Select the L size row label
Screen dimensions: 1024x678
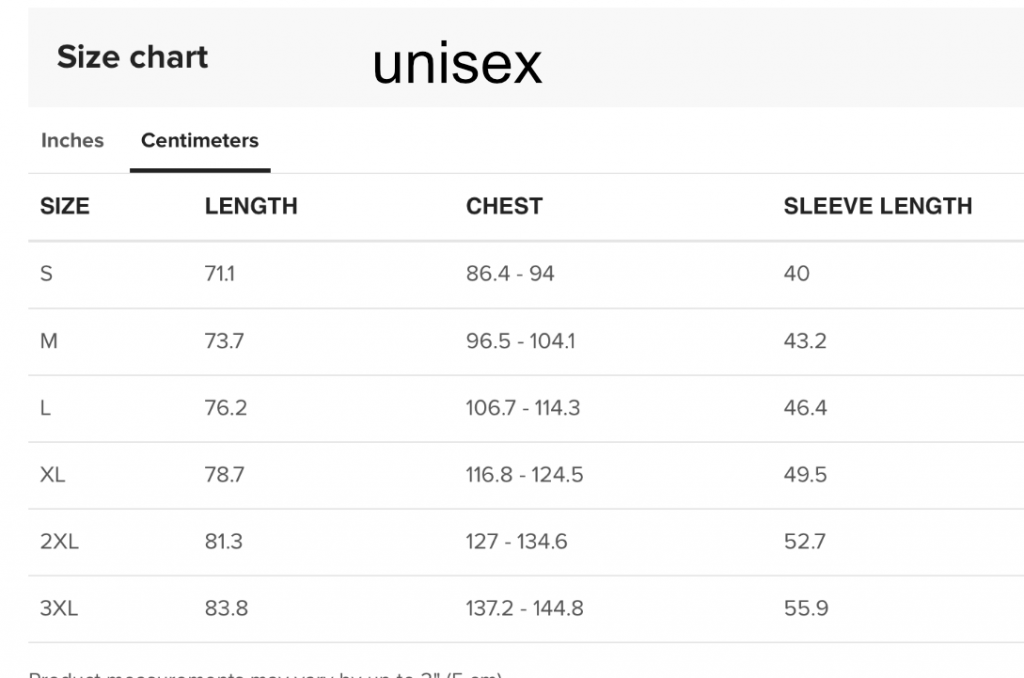pyautogui.click(x=45, y=408)
